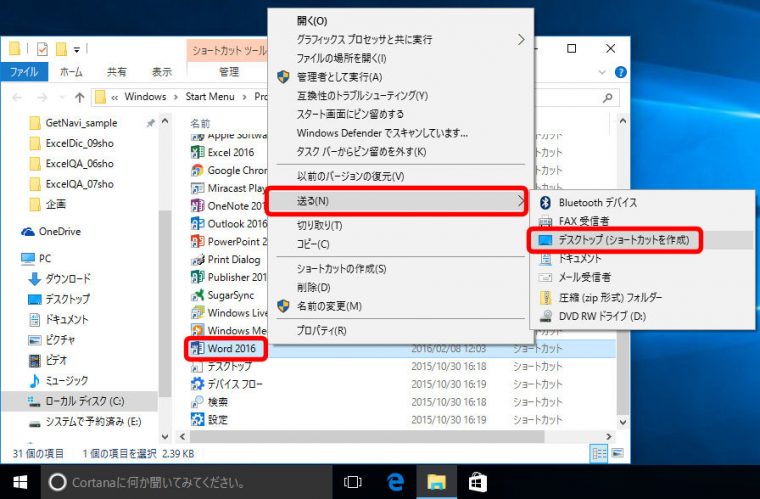The width and height of the screenshot is (760, 499).
Task: Switch to the 共有 ribbon tab
Action: pyautogui.click(x=116, y=72)
